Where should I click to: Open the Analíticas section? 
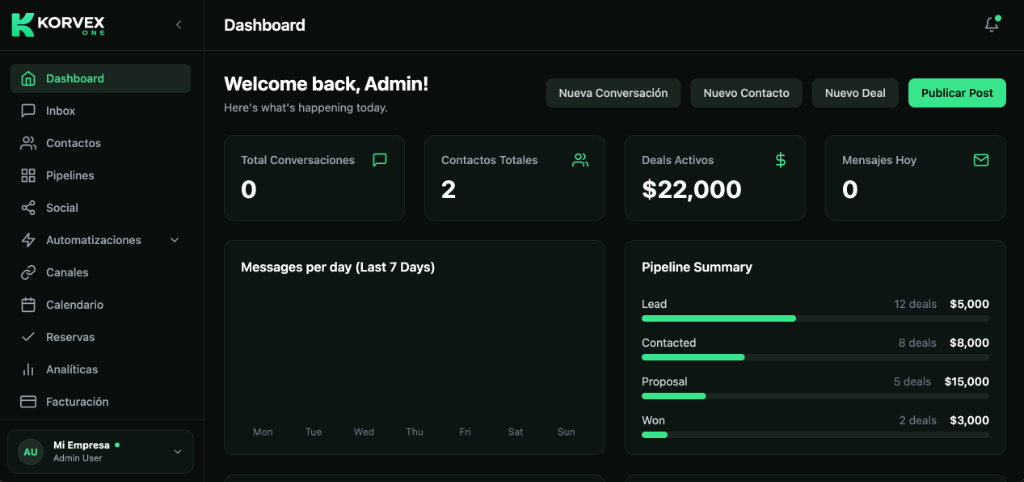(101, 370)
